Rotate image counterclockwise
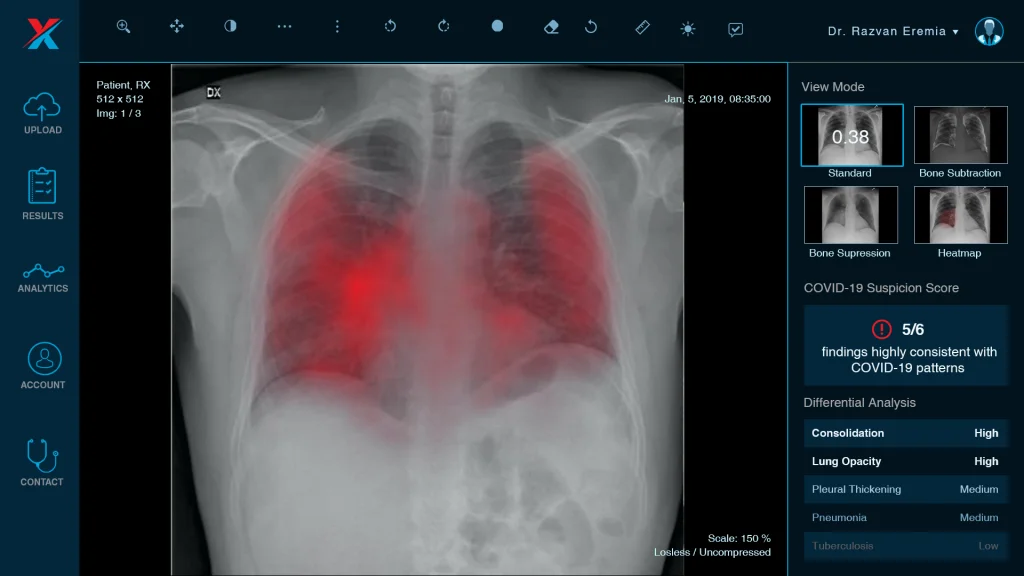The width and height of the screenshot is (1024, 576). (x=391, y=26)
